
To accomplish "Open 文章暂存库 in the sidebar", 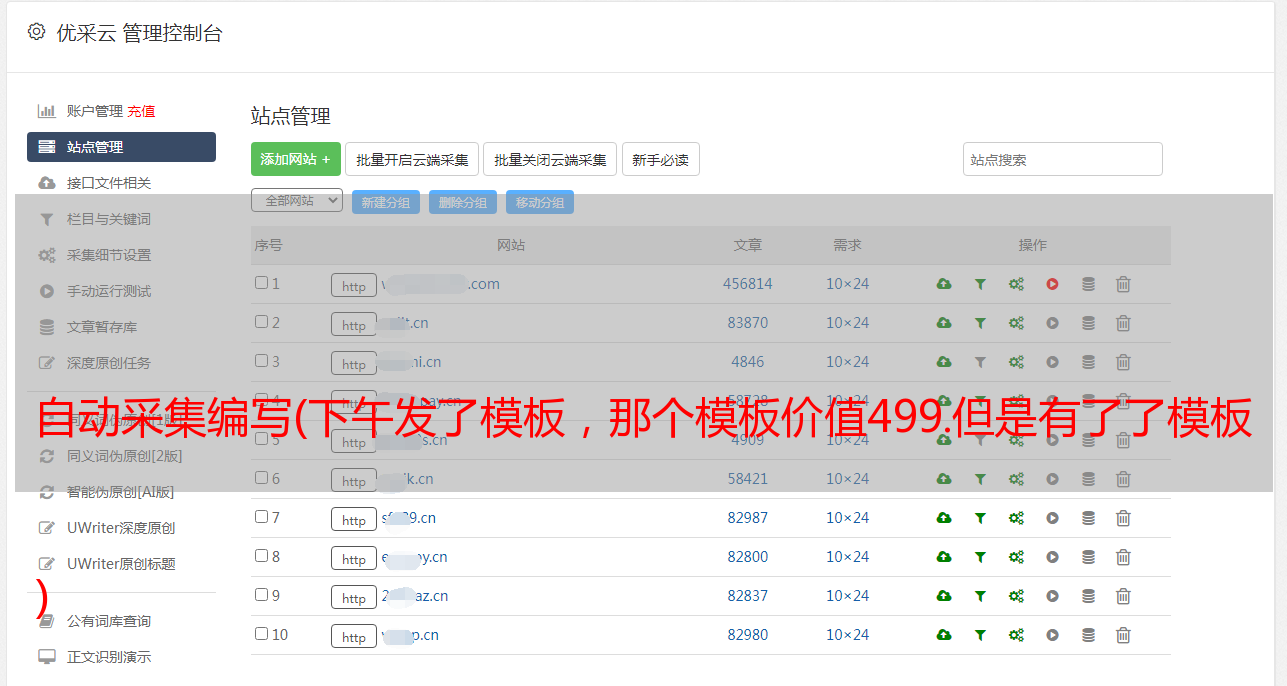I will click(x=102, y=327).
